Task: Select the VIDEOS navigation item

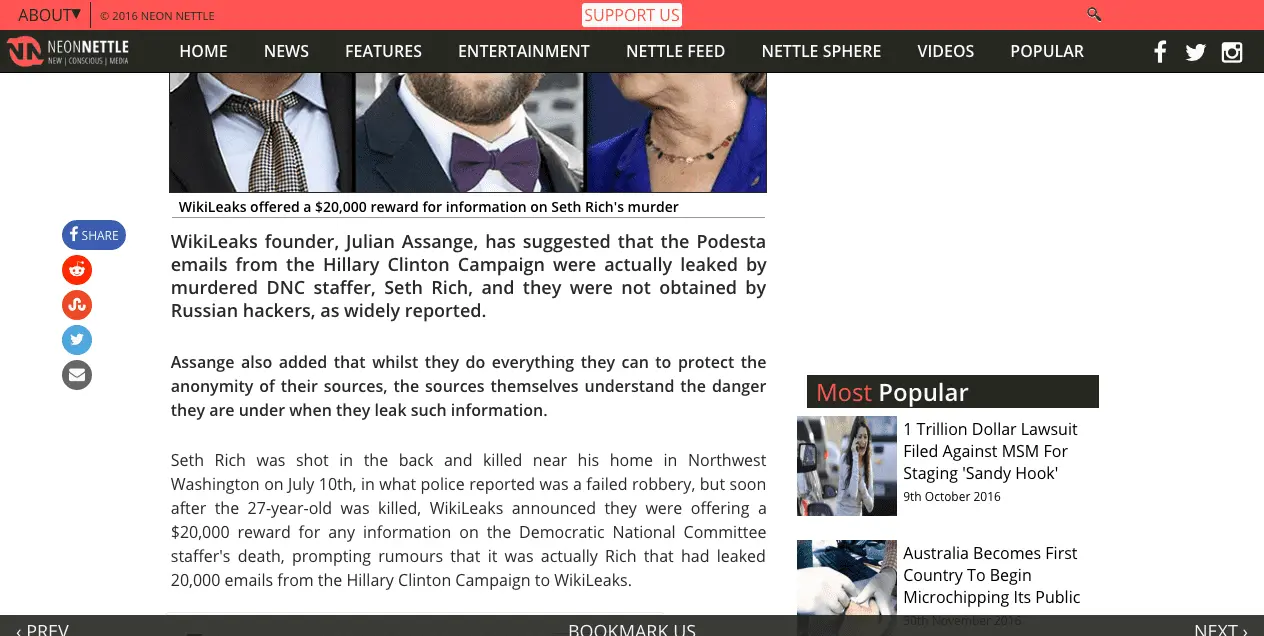Action: [946, 51]
